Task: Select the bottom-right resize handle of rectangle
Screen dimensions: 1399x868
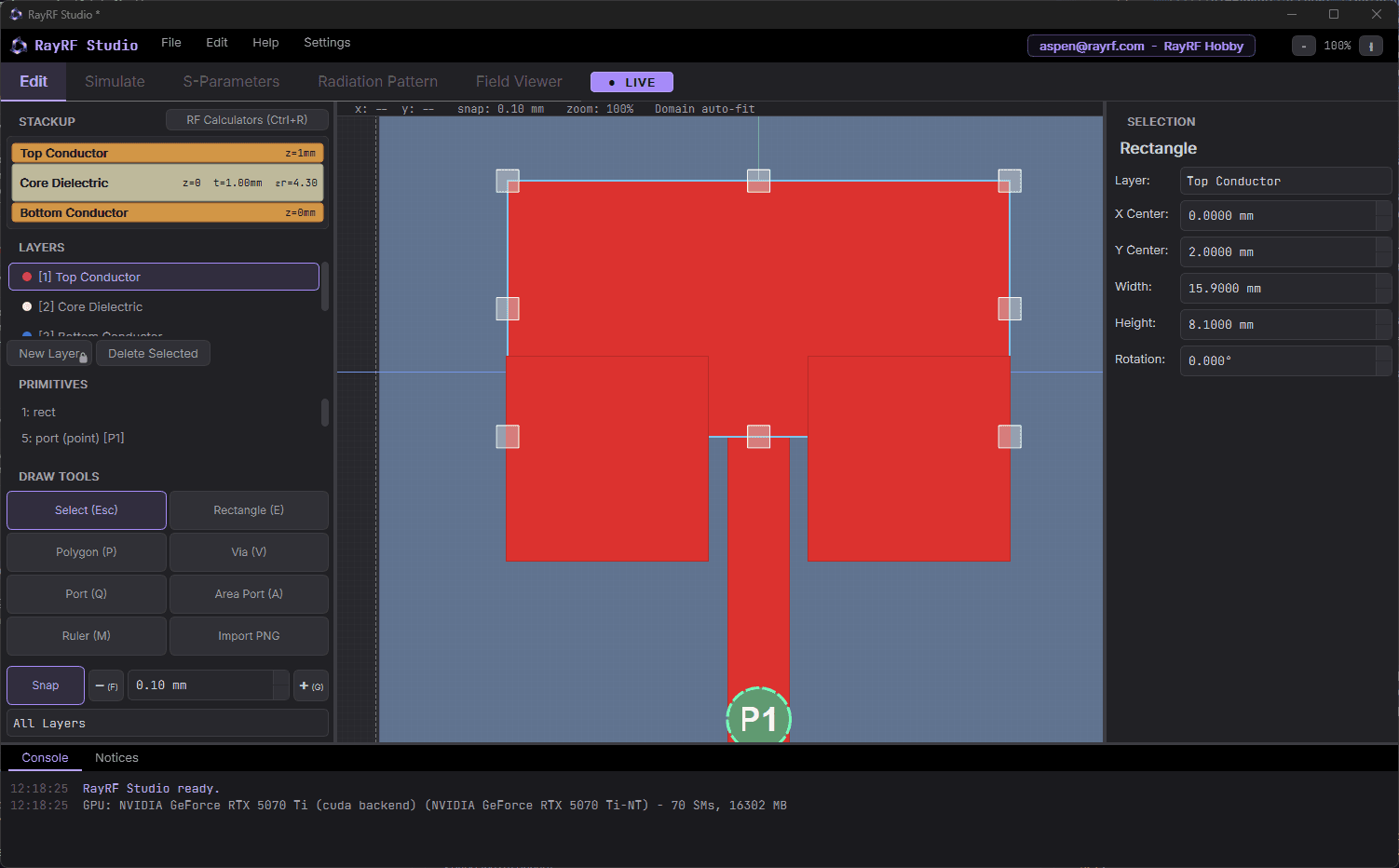Action: tap(1010, 437)
